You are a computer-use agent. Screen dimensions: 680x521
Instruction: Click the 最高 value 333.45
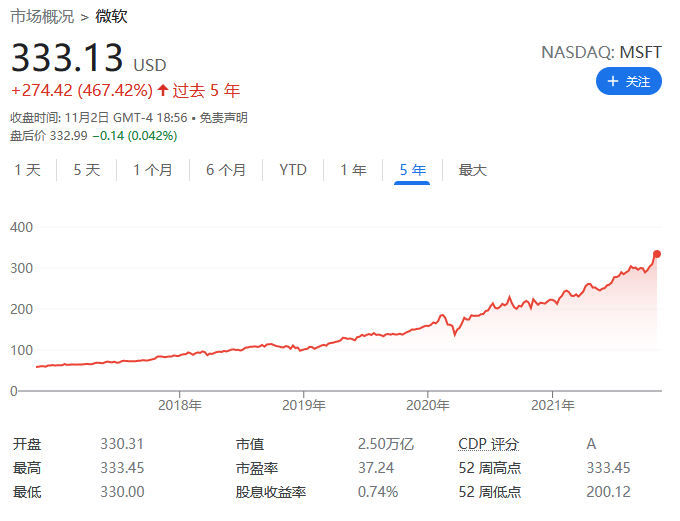tap(122, 468)
